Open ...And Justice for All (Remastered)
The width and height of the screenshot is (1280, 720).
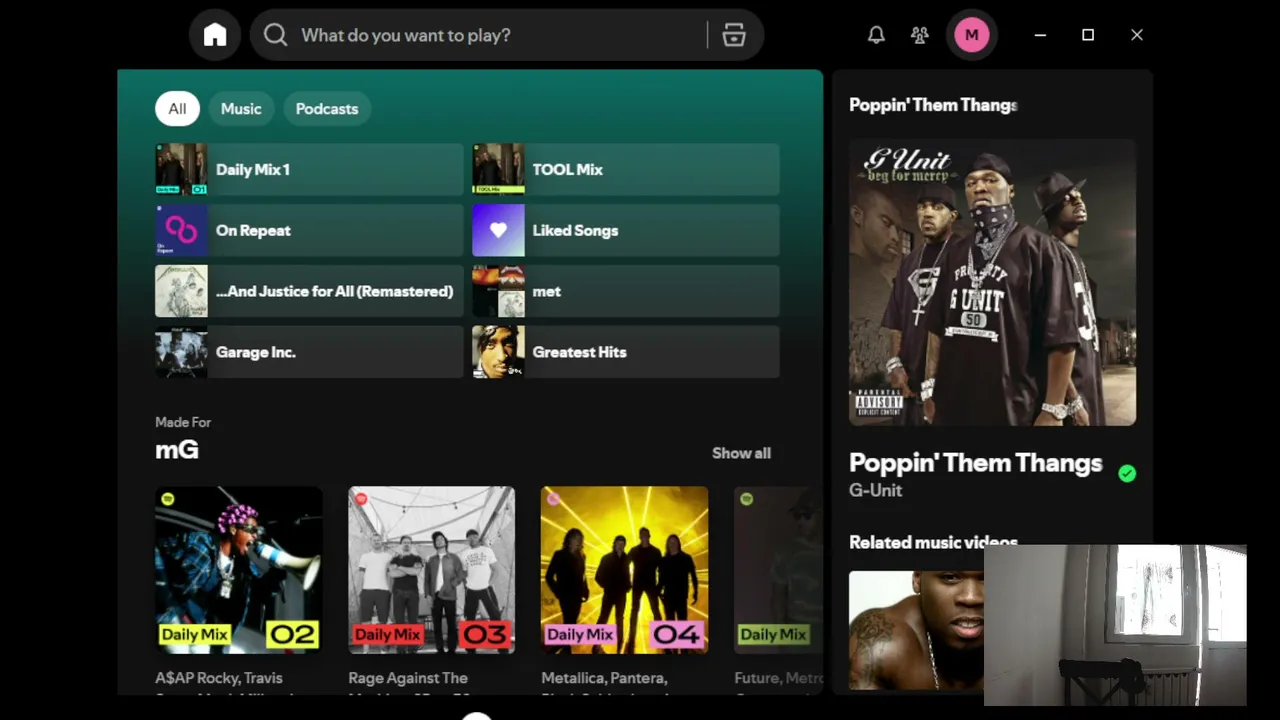309,292
